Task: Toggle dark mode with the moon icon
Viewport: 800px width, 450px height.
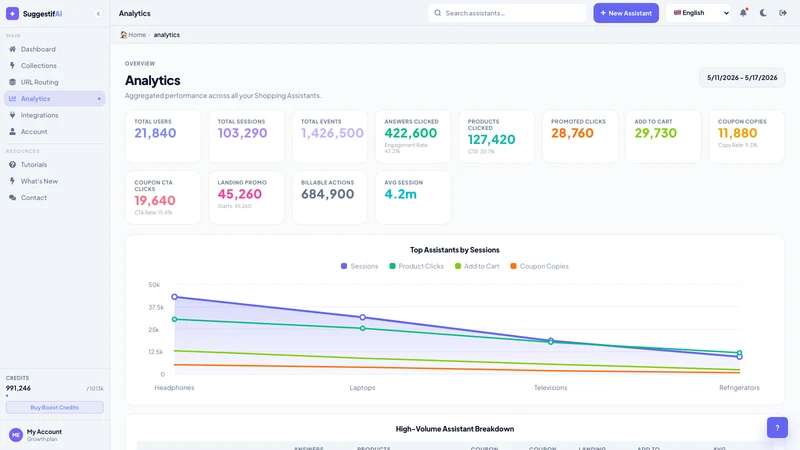Action: [x=763, y=13]
